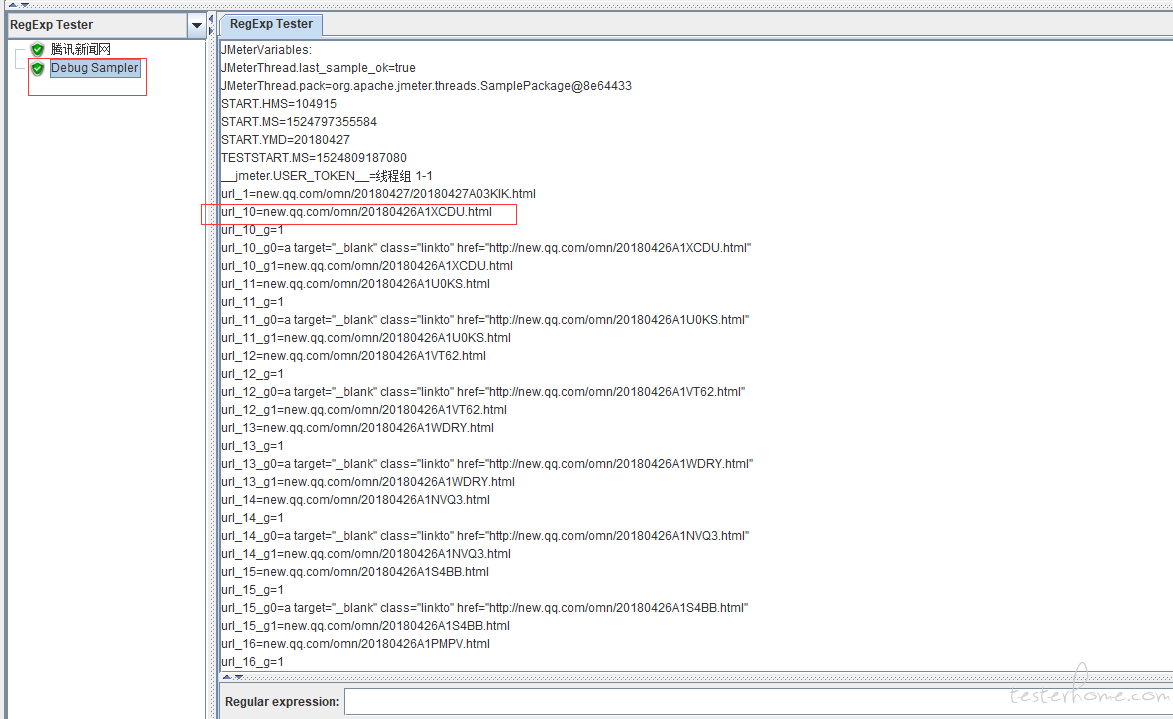The height and width of the screenshot is (719, 1173).
Task: Click the TESTSTART.MS=1524809187080 line
Action: click(313, 158)
